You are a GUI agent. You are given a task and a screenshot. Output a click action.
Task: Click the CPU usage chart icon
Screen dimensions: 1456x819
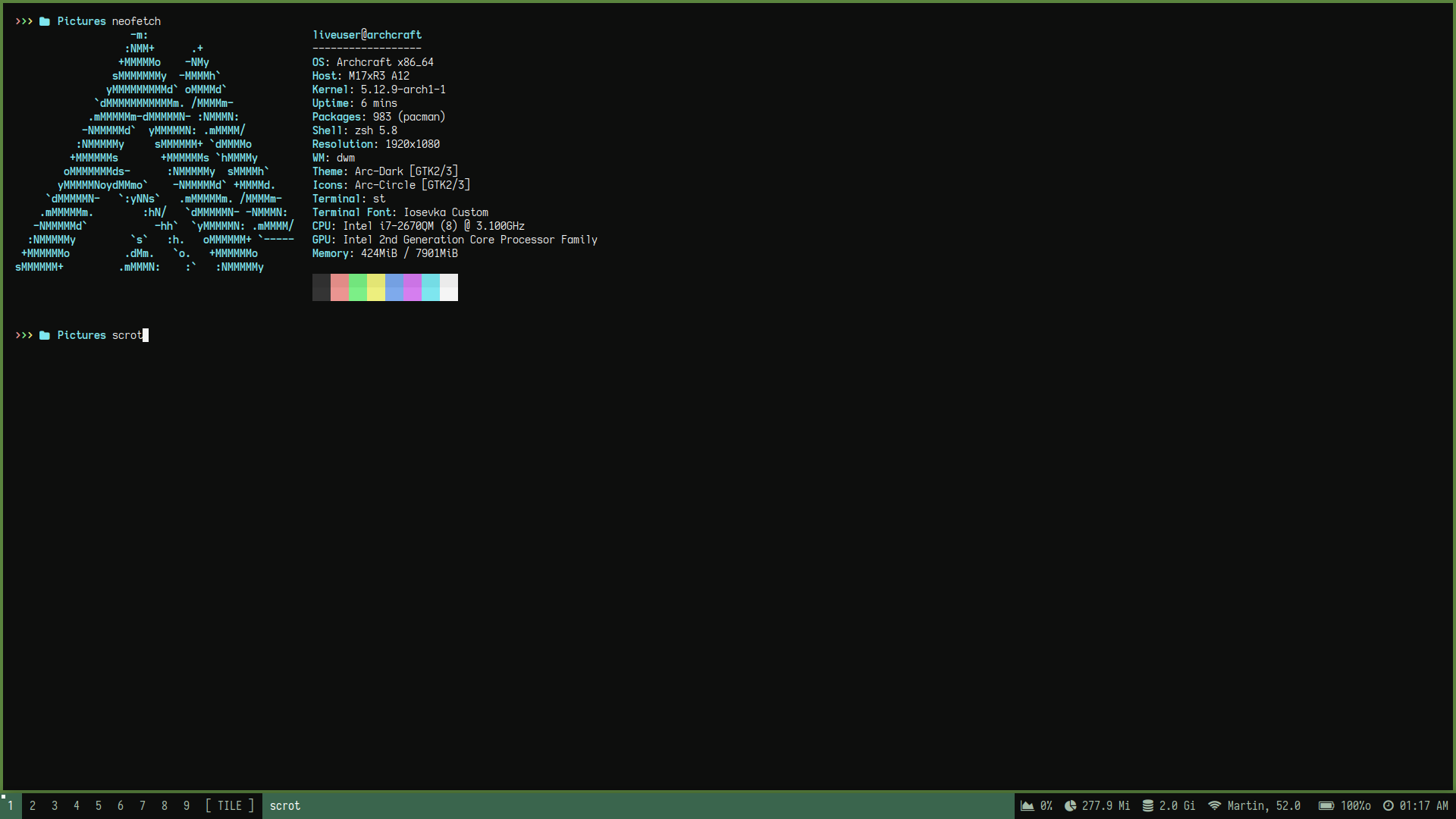(1027, 805)
